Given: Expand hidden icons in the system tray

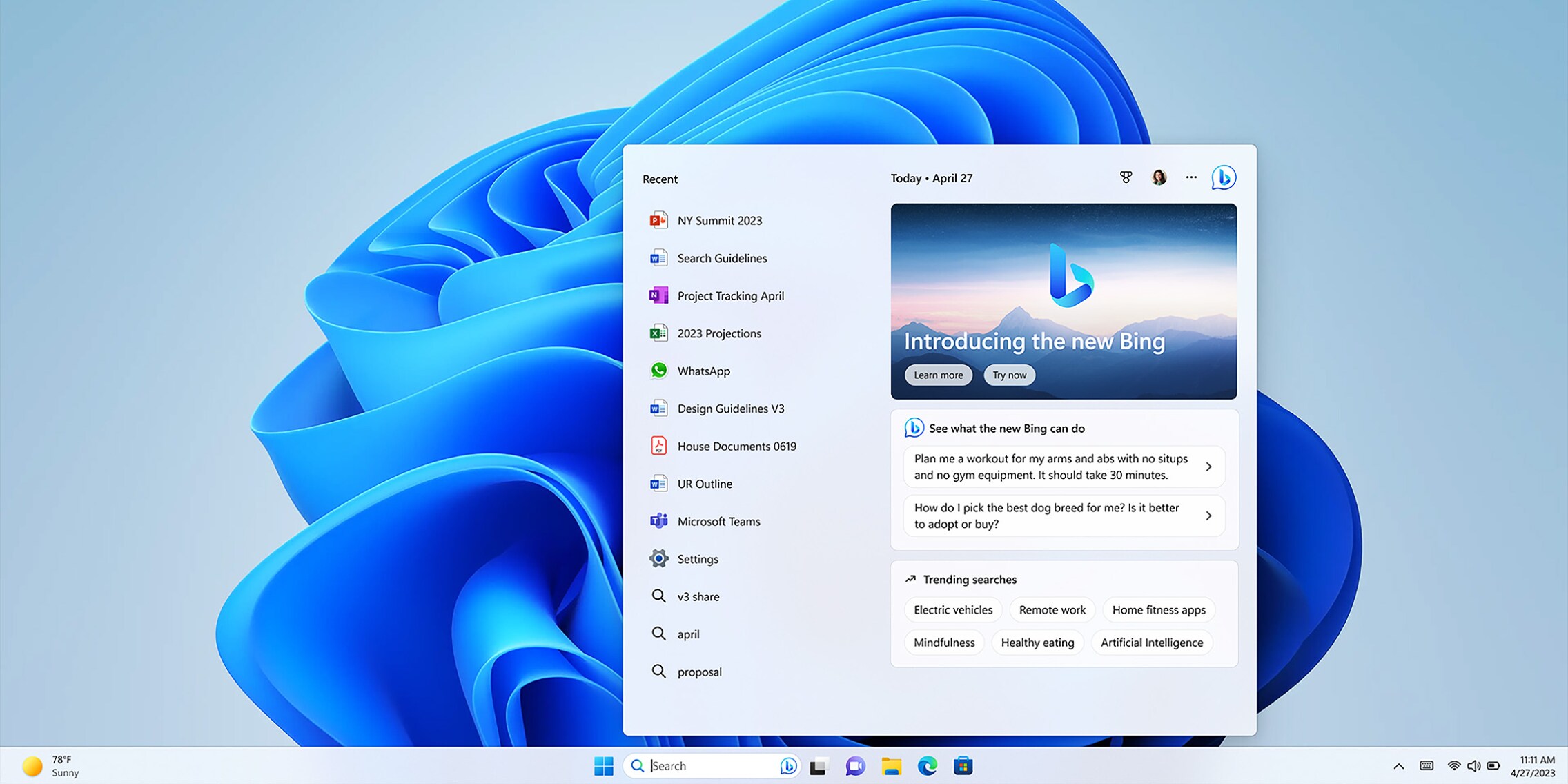Looking at the screenshot, I should pyautogui.click(x=1398, y=765).
